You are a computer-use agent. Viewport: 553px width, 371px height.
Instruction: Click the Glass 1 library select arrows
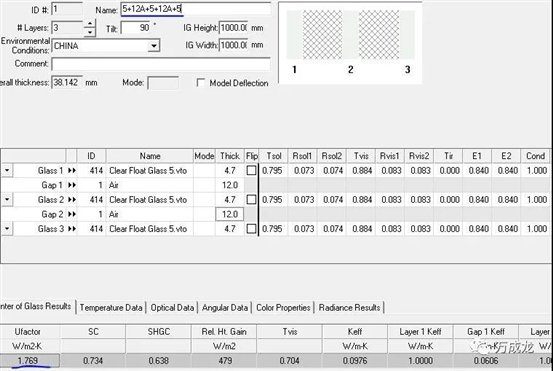pyautogui.click(x=72, y=171)
